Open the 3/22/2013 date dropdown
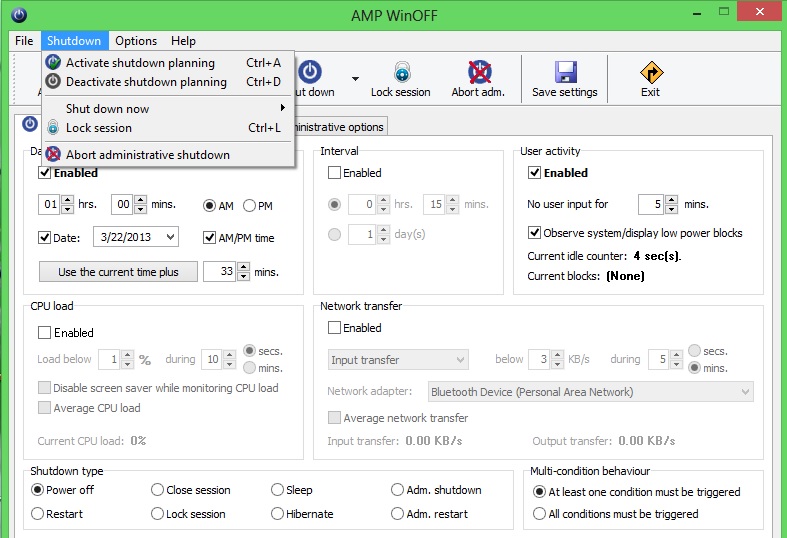Screen dimensions: 787x538 (171, 237)
